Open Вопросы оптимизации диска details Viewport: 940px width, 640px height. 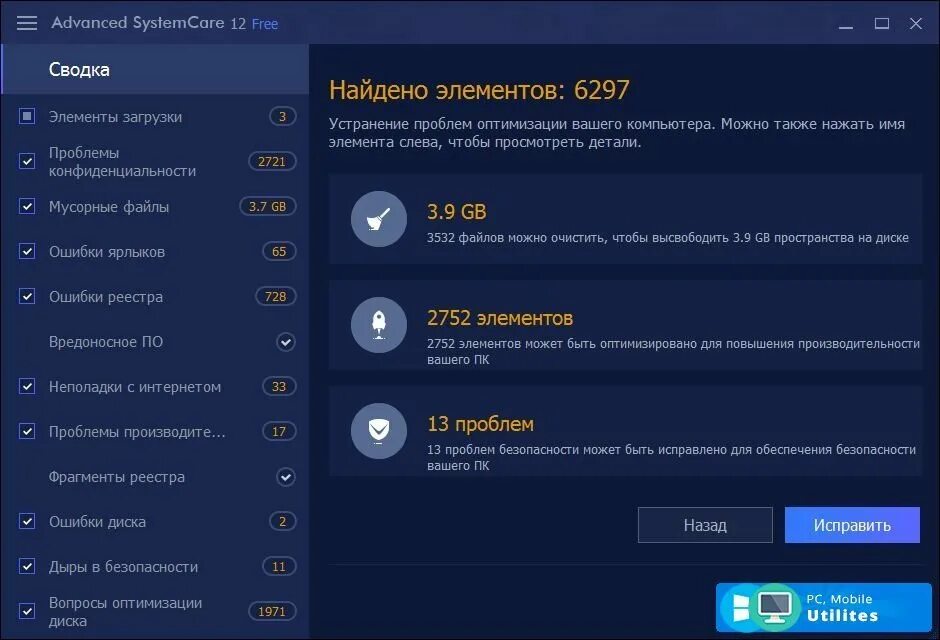[125, 612]
